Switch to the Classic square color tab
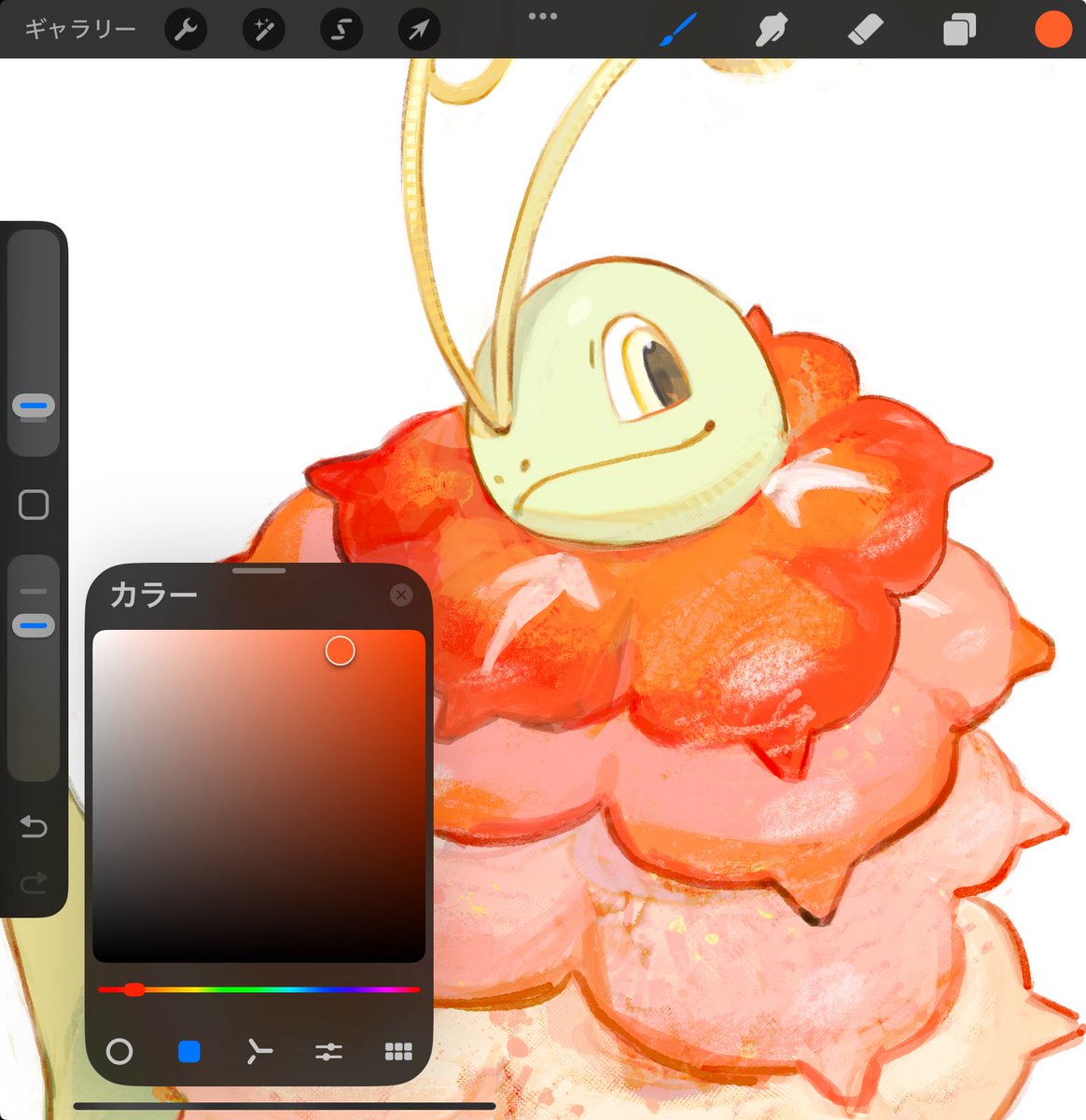Viewport: 1086px width, 1120px height. (189, 1052)
